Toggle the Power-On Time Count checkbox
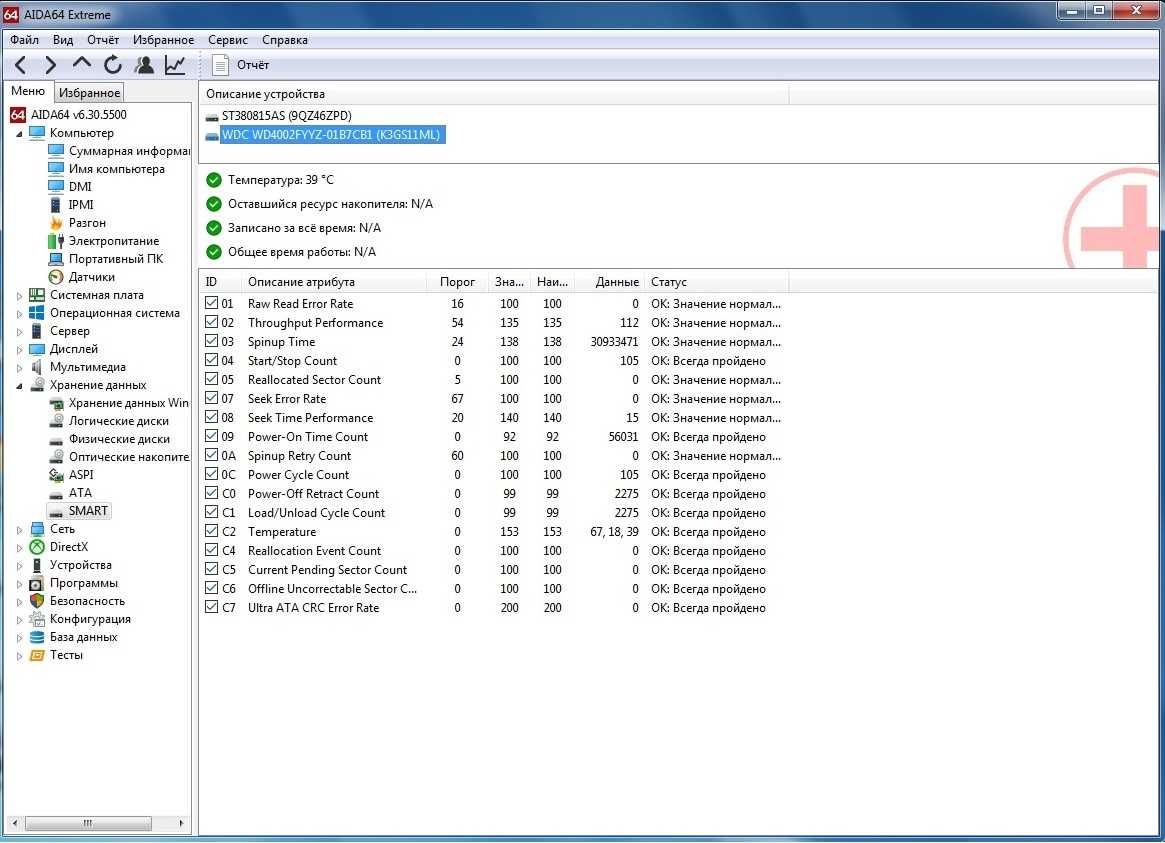 [212, 436]
